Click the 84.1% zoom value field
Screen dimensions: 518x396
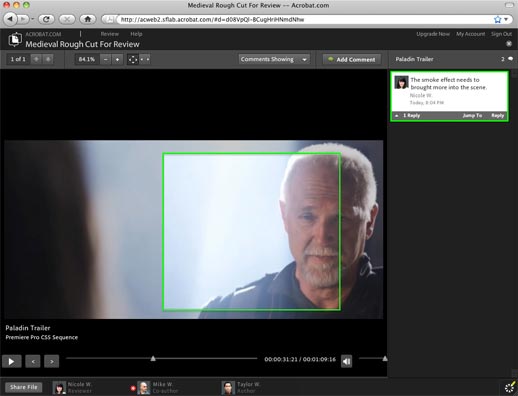pos(87,59)
